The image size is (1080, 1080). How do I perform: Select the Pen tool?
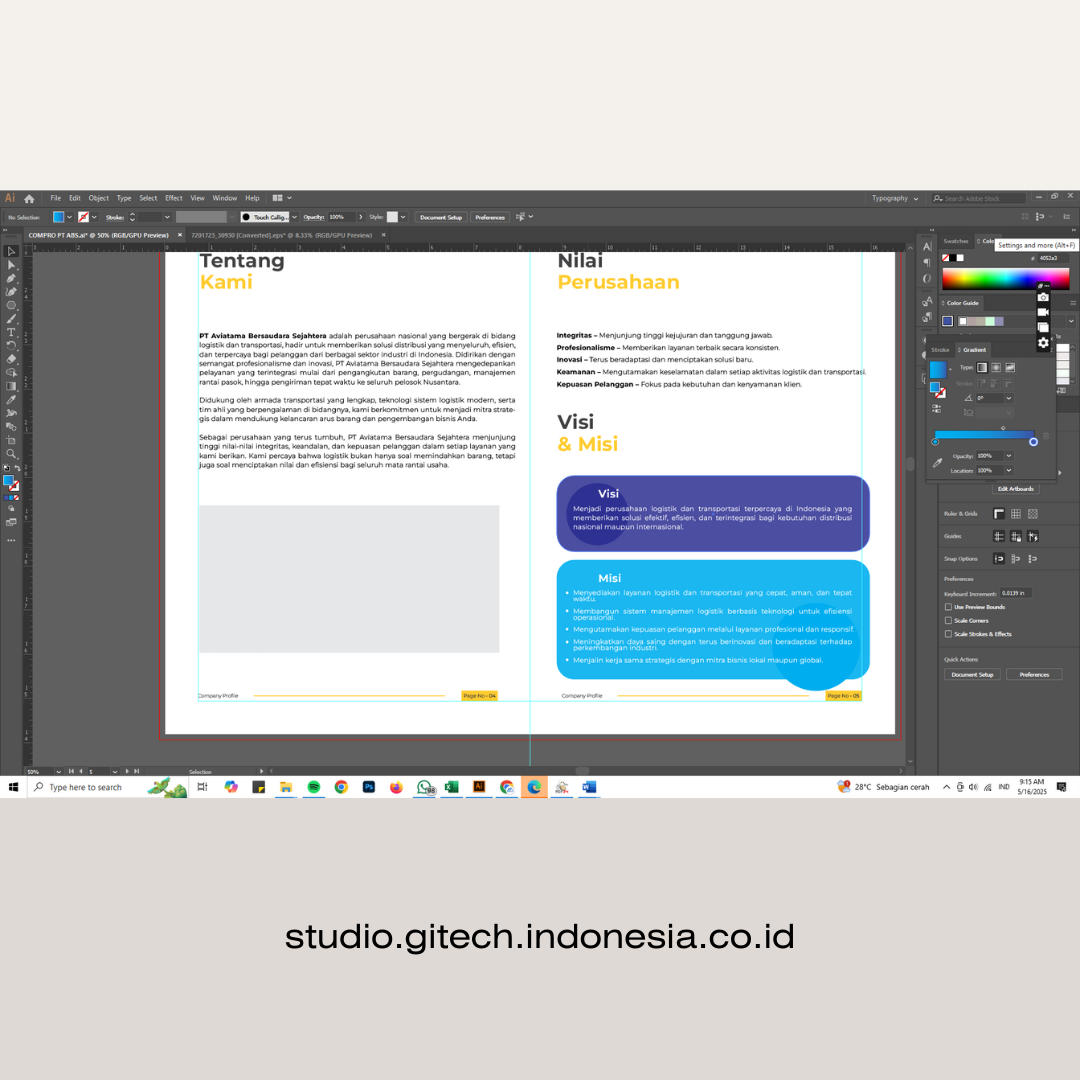pos(11,278)
